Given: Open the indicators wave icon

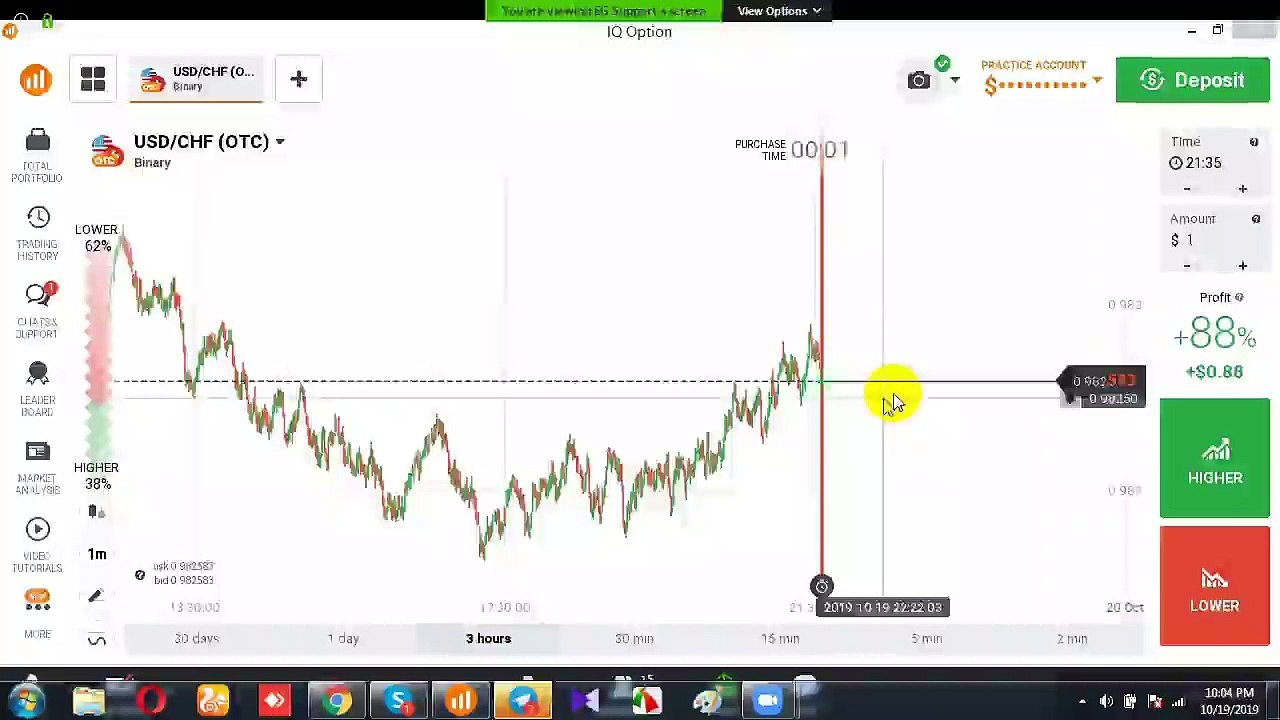Looking at the screenshot, I should [97, 639].
